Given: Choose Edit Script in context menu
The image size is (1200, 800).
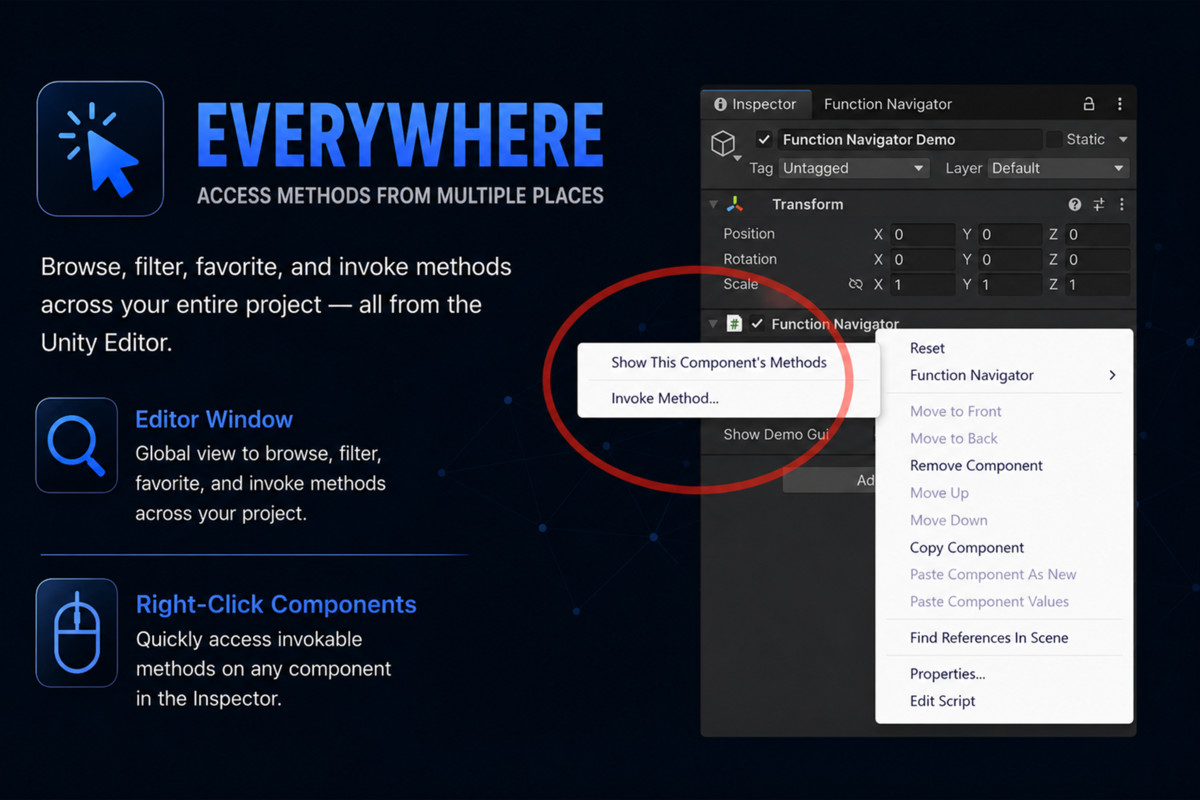Looking at the screenshot, I should coord(943,701).
